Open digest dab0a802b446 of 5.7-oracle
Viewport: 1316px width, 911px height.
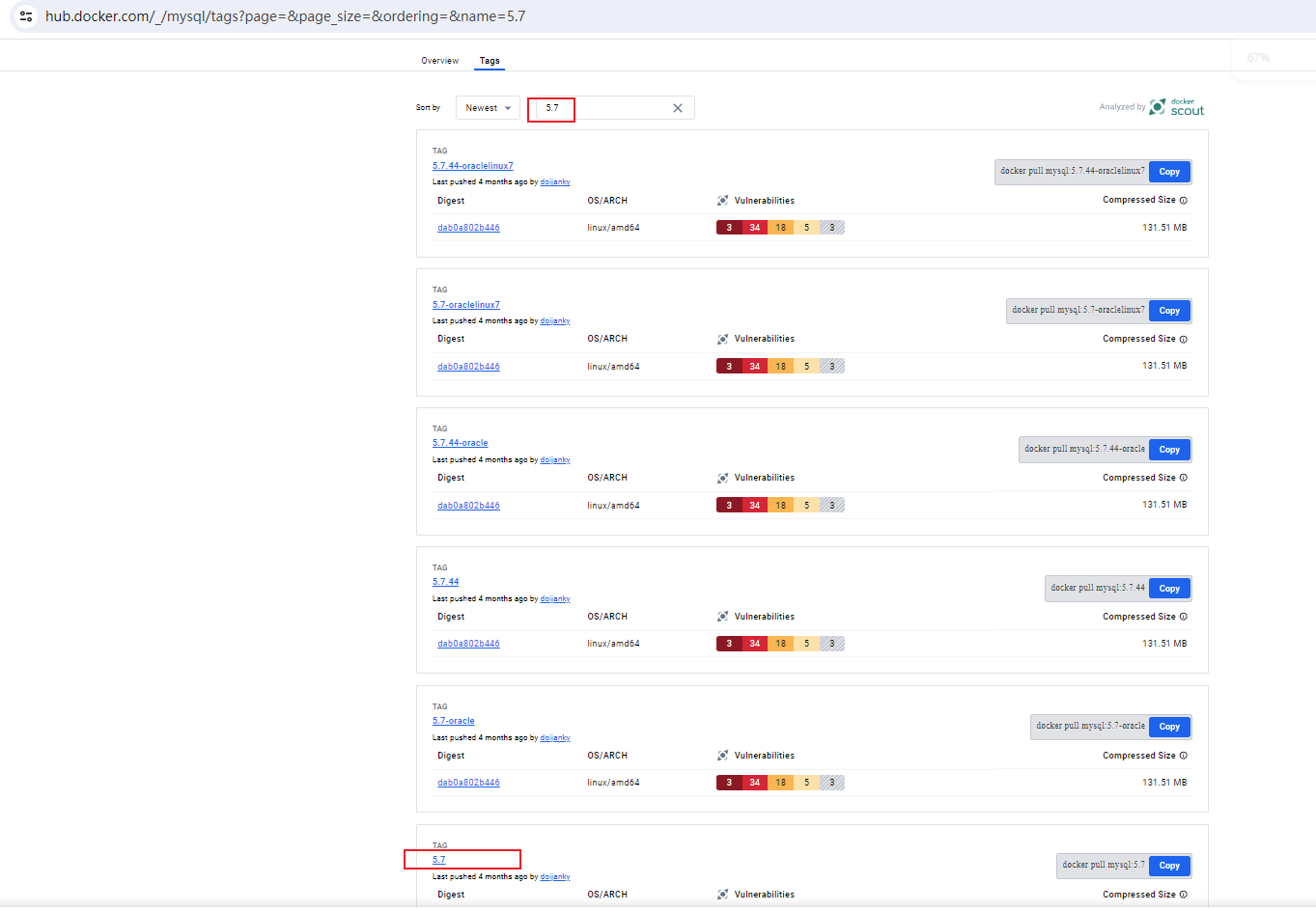click(x=468, y=783)
